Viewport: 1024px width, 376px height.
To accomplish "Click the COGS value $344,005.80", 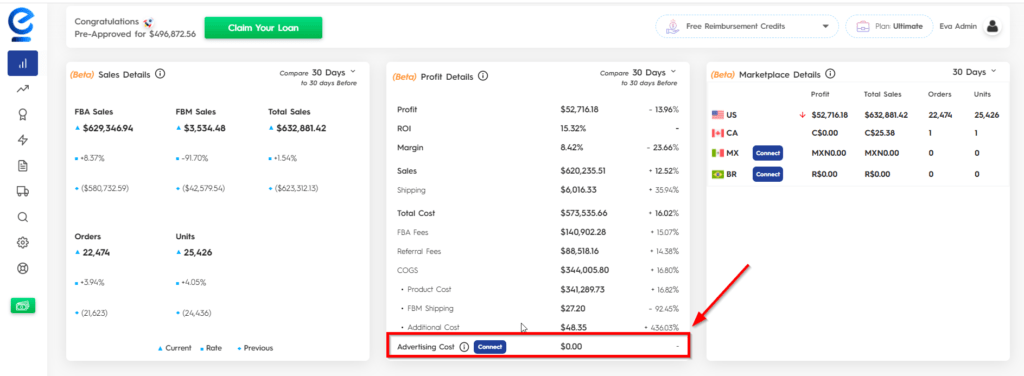I will click(x=584, y=270).
